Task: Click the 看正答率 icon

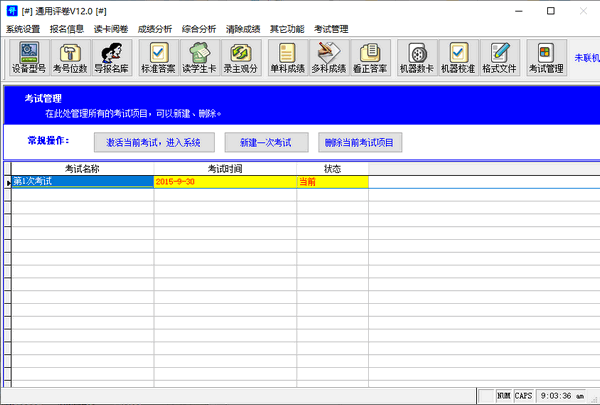Action: [370, 58]
